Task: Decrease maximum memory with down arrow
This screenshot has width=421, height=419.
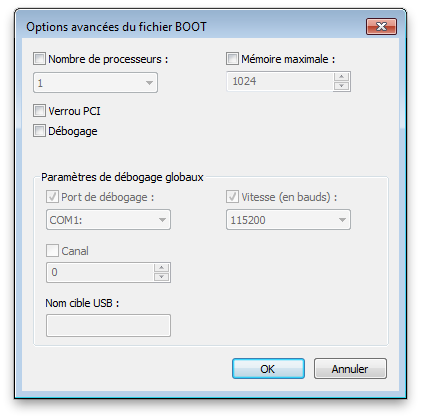Action: pyautogui.click(x=341, y=86)
